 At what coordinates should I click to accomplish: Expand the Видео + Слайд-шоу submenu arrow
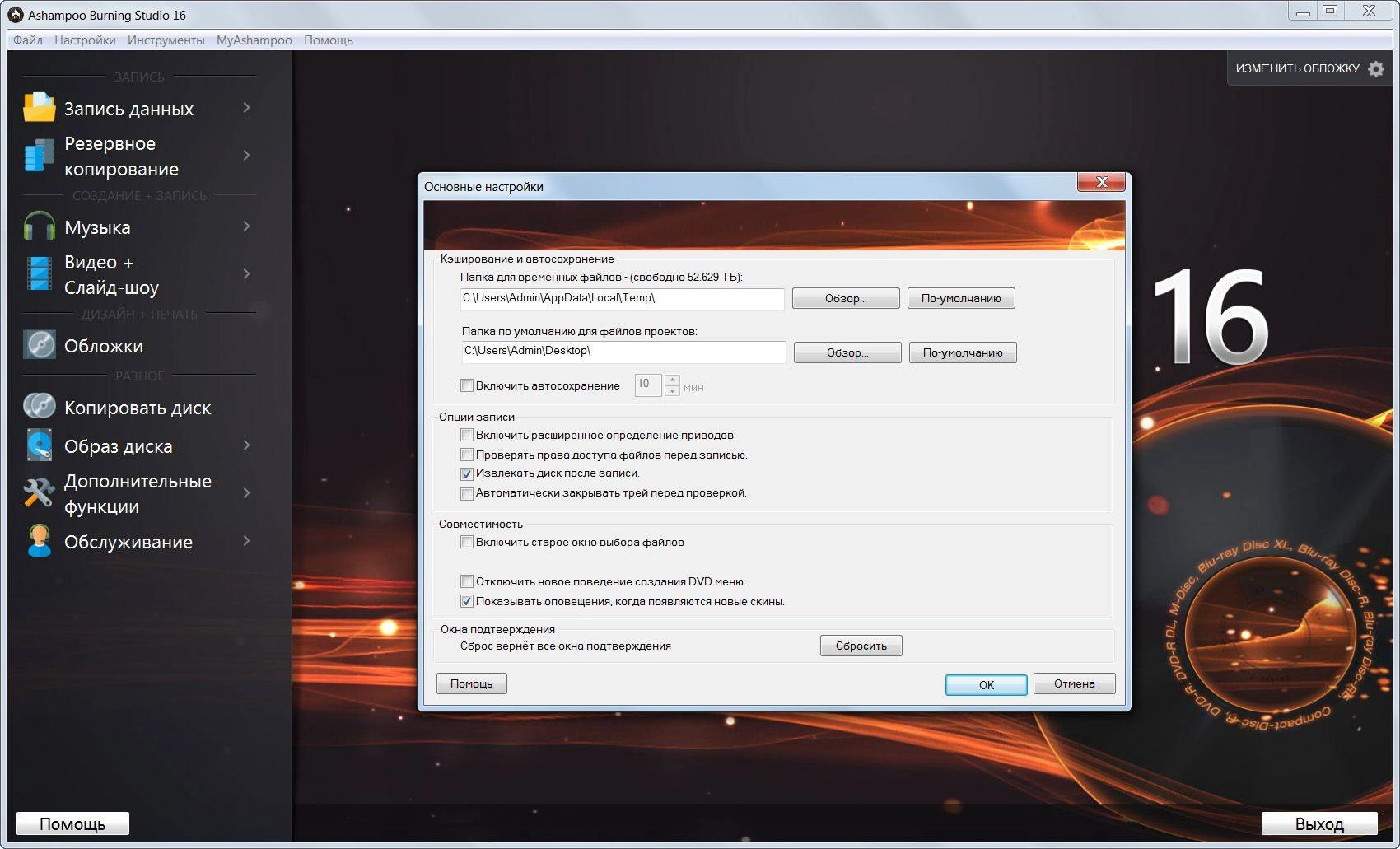click(246, 273)
